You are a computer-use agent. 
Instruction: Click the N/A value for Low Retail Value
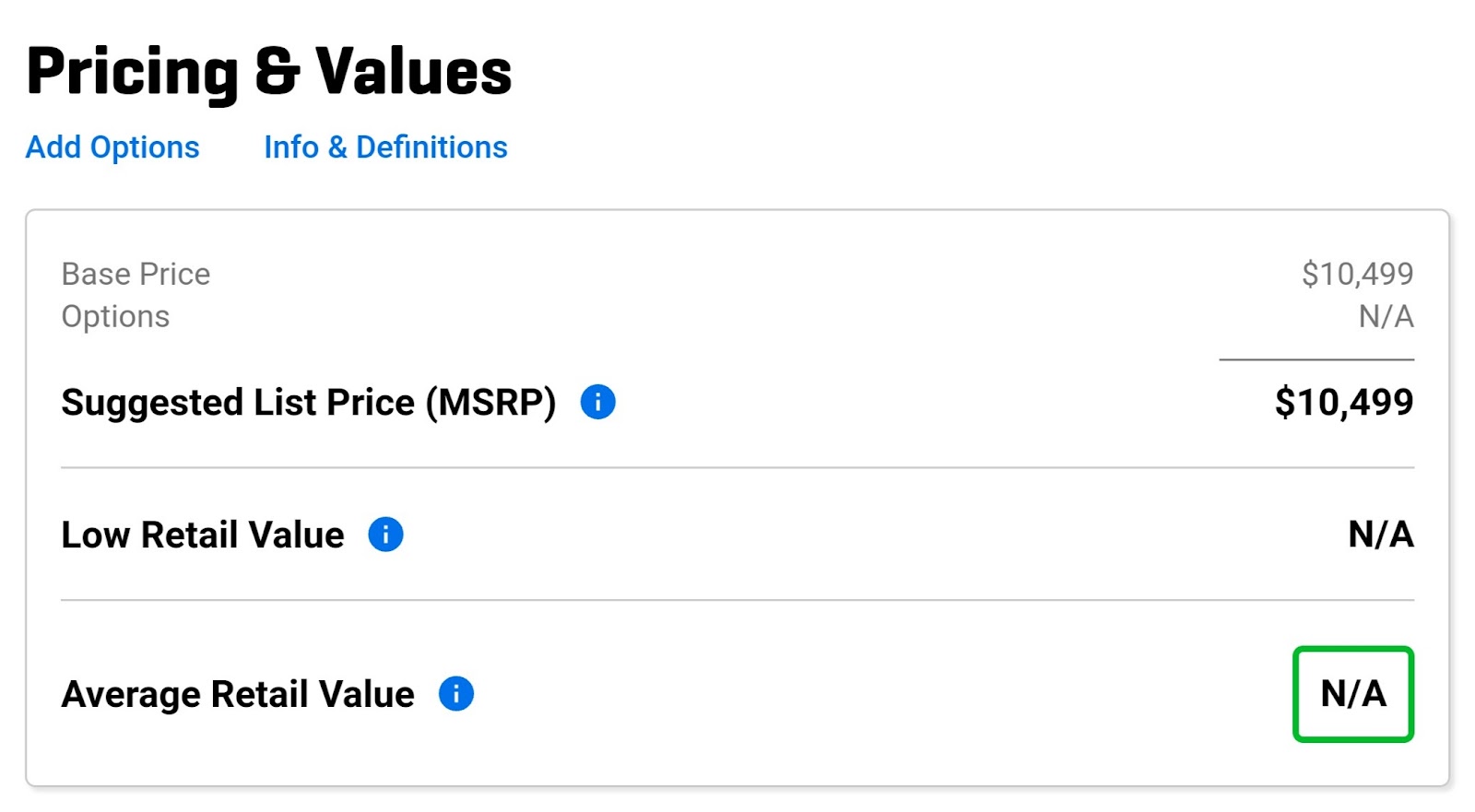point(1380,535)
